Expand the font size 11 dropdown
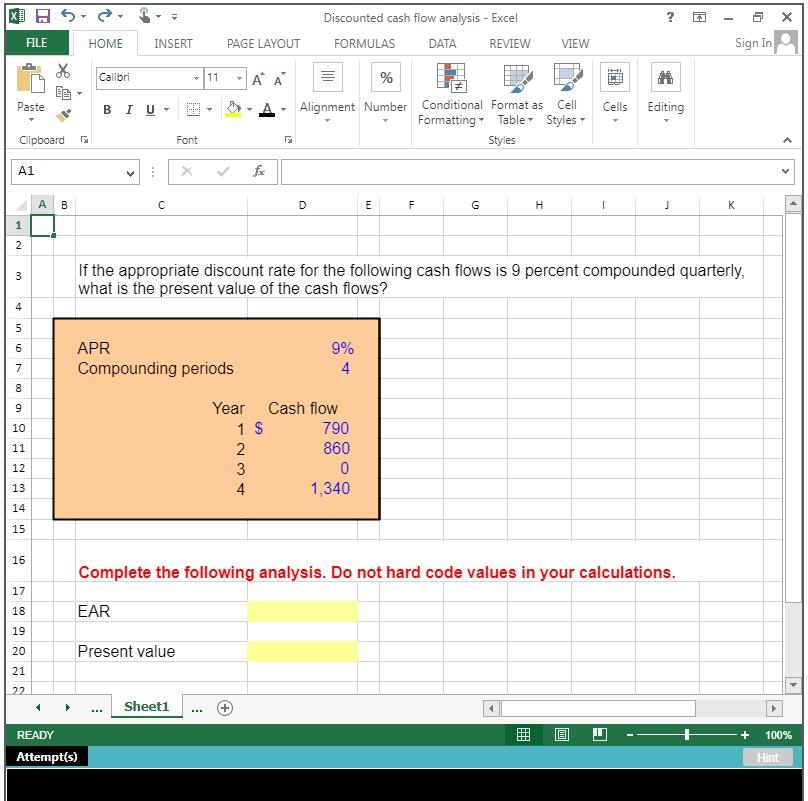 coord(240,78)
